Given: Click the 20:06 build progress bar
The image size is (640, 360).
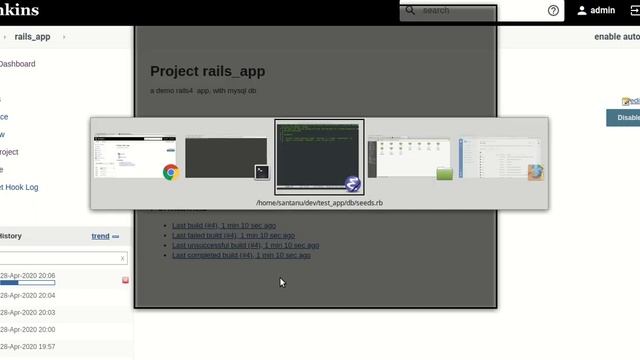Looking at the screenshot, I should pyautogui.click(x=27, y=283).
